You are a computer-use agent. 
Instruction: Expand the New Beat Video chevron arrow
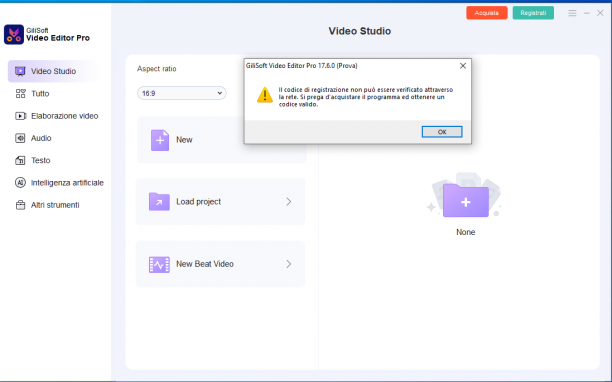click(289, 264)
